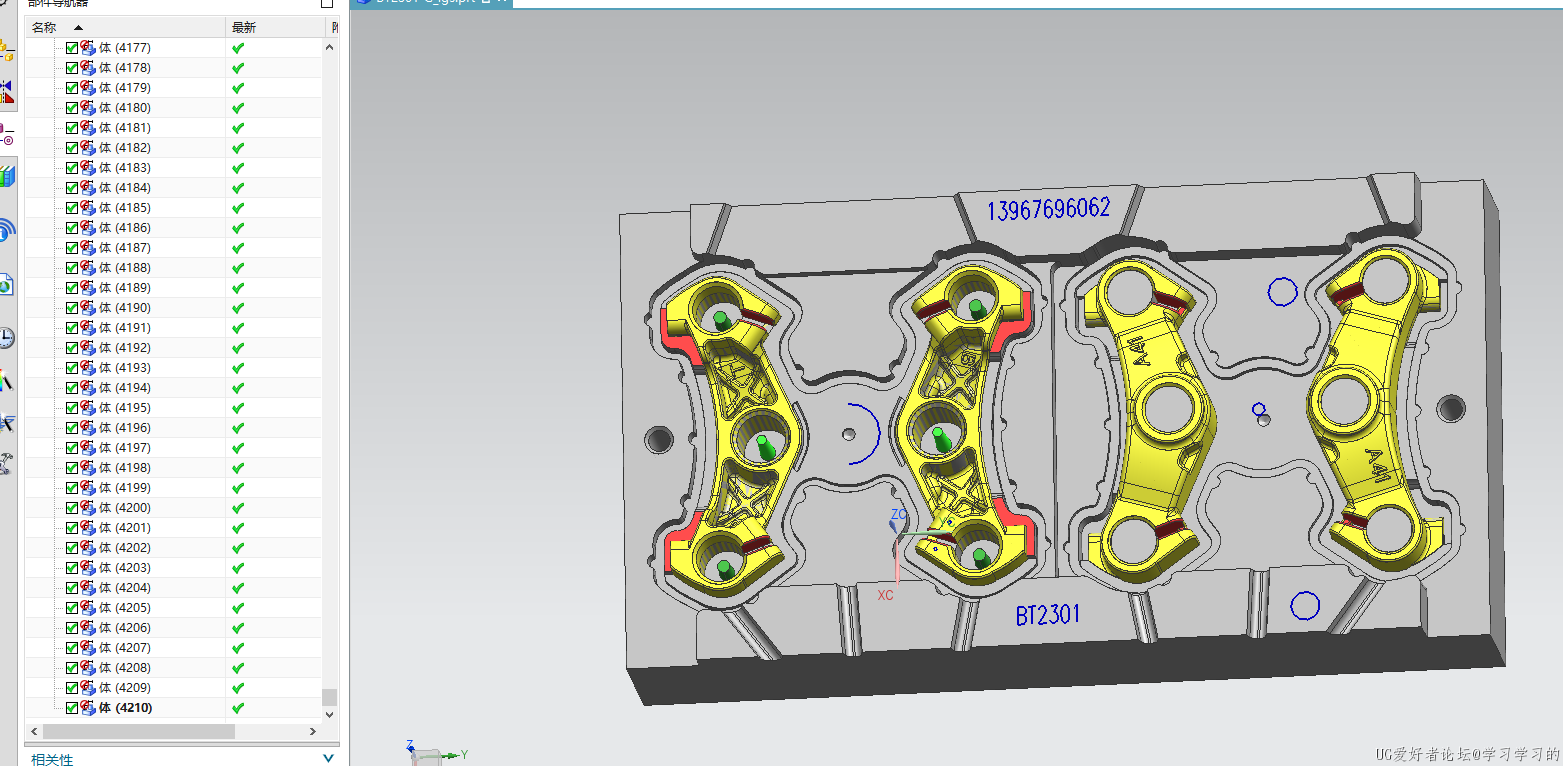Open the System Materials palette icon
1563x766 pixels.
pos(7,380)
